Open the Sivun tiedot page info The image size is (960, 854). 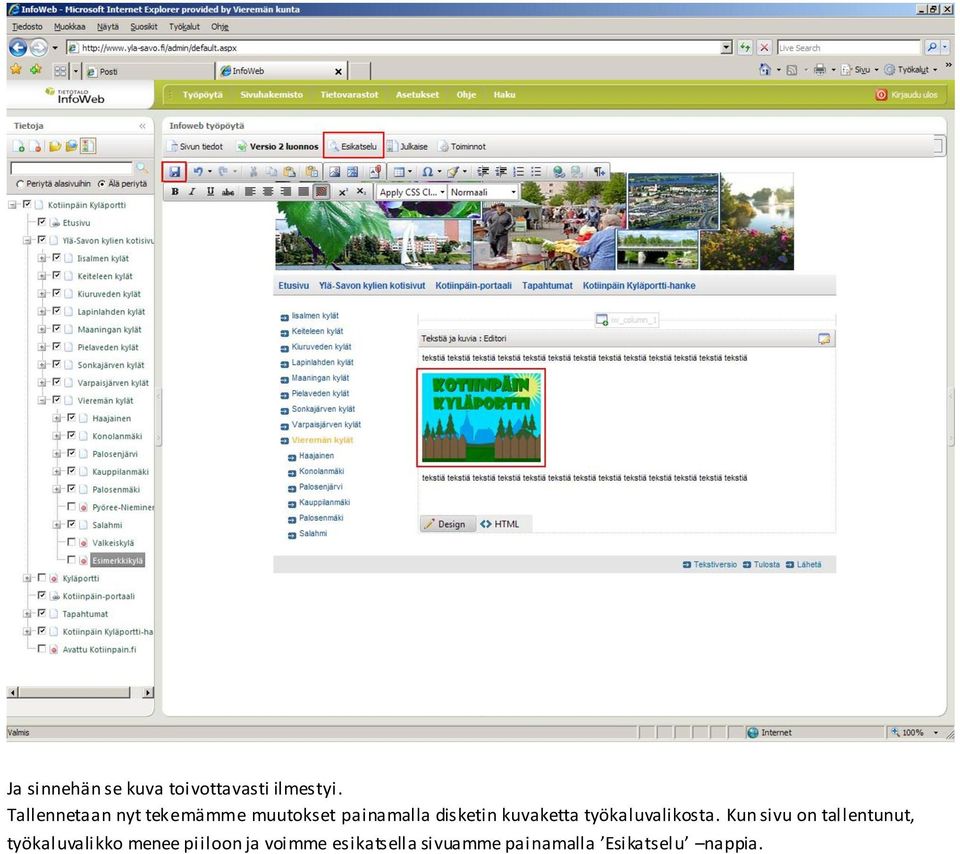click(x=197, y=146)
